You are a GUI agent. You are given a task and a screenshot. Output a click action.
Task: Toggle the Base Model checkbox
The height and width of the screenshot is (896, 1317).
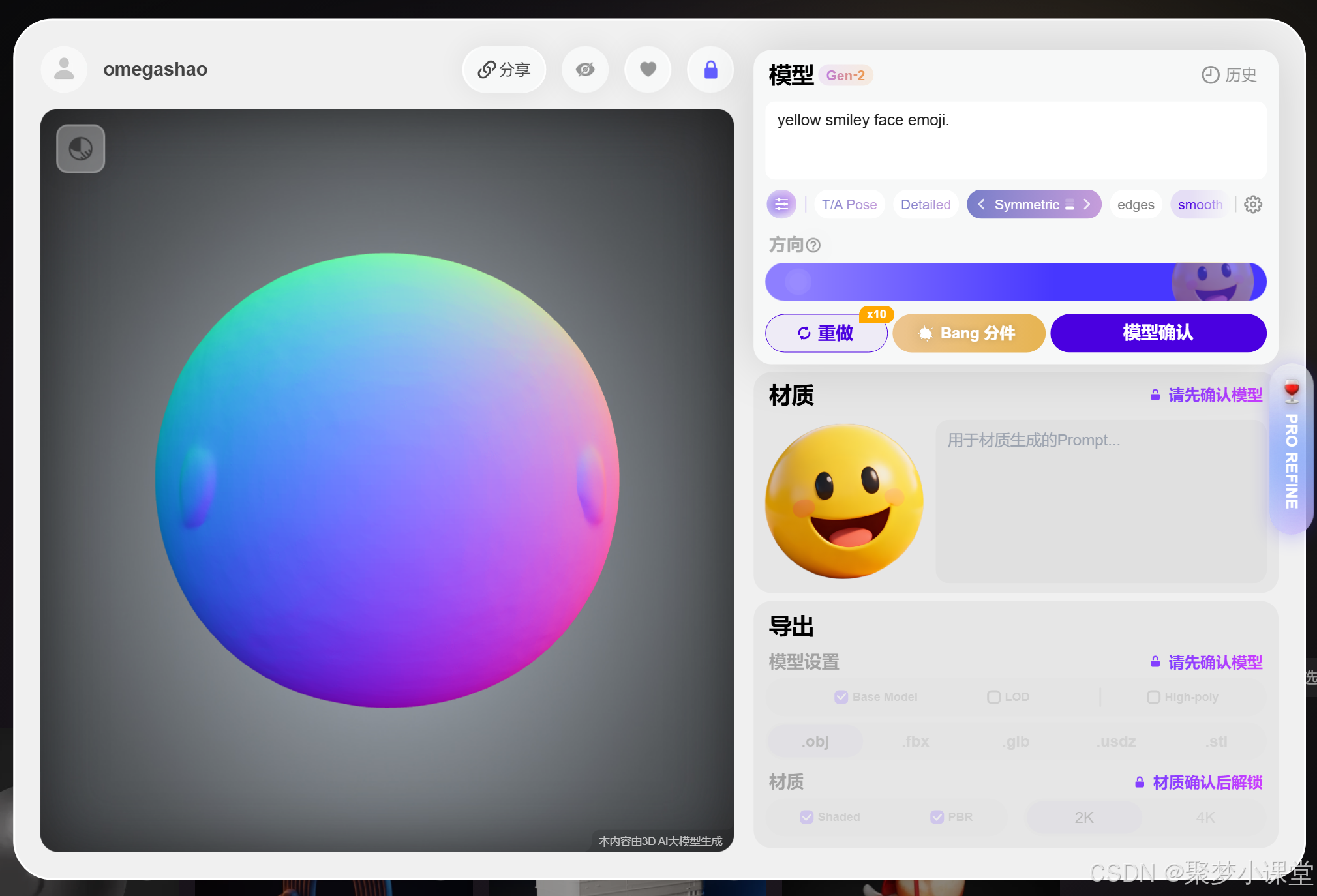pos(841,697)
